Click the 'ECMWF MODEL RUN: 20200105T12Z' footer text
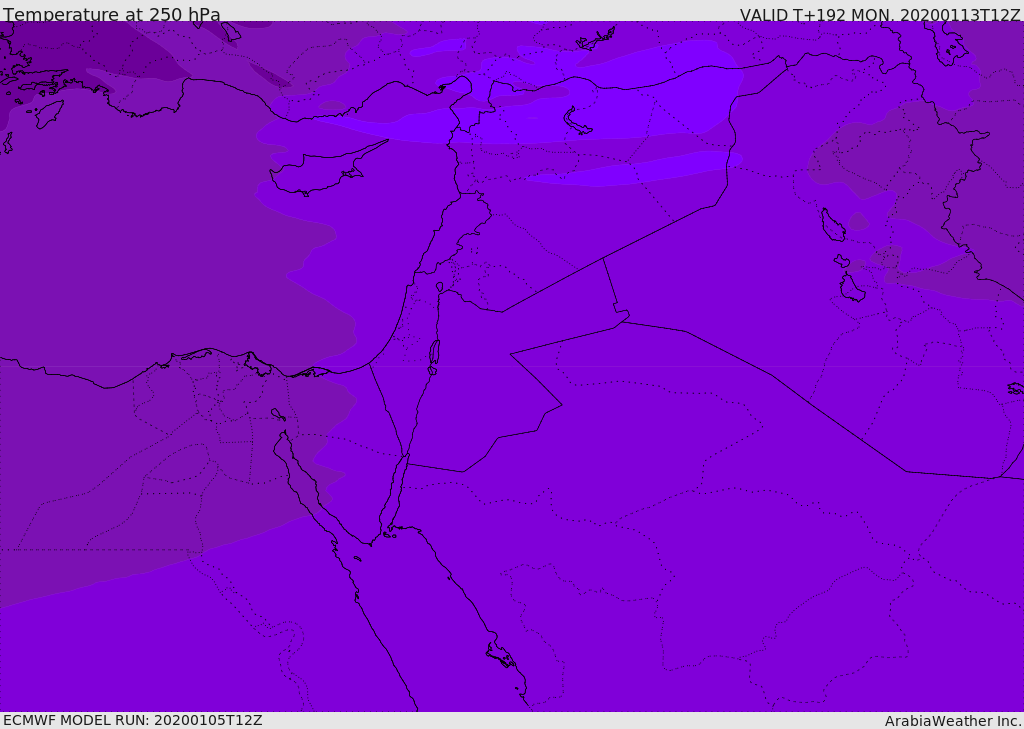The width and height of the screenshot is (1024, 729). [x=133, y=720]
